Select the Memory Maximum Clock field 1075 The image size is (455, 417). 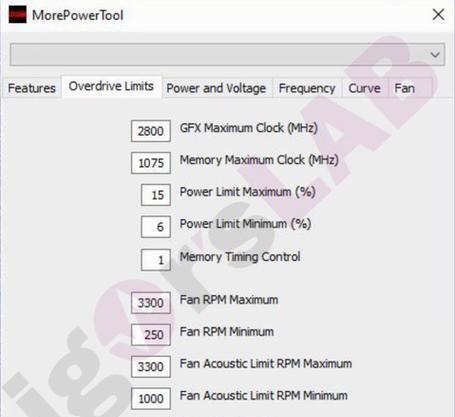point(151,163)
